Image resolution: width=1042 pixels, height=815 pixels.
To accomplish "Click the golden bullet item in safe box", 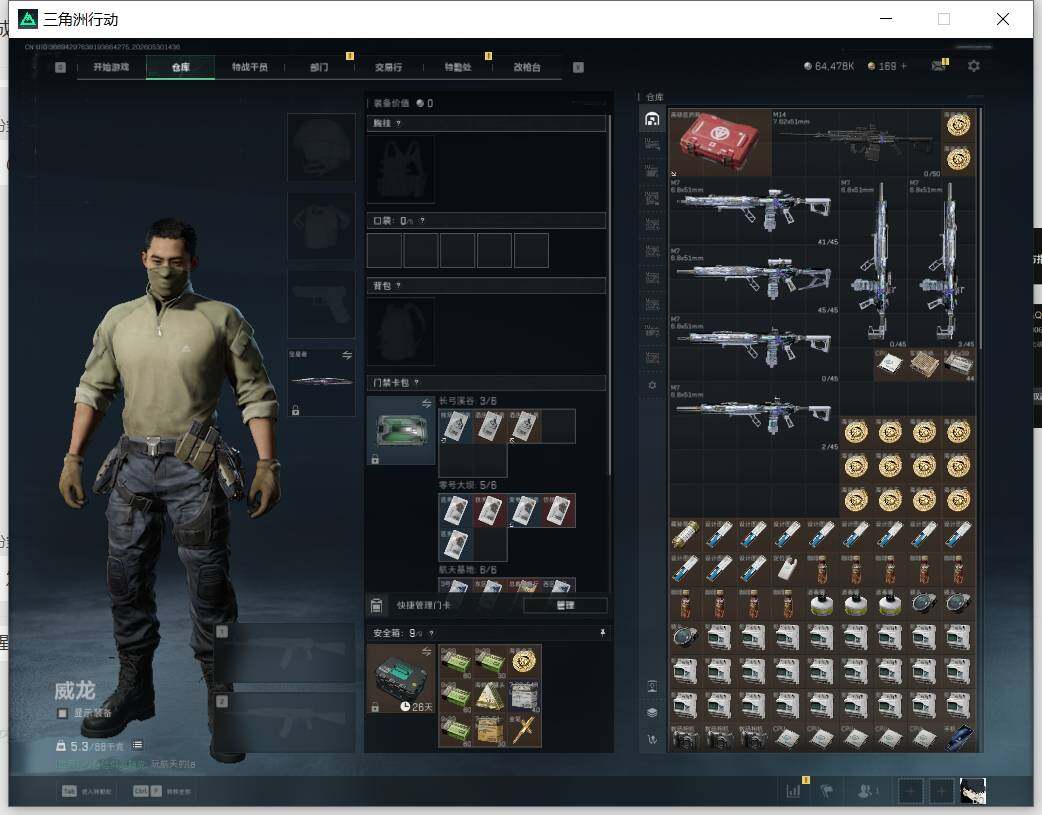I will [524, 731].
